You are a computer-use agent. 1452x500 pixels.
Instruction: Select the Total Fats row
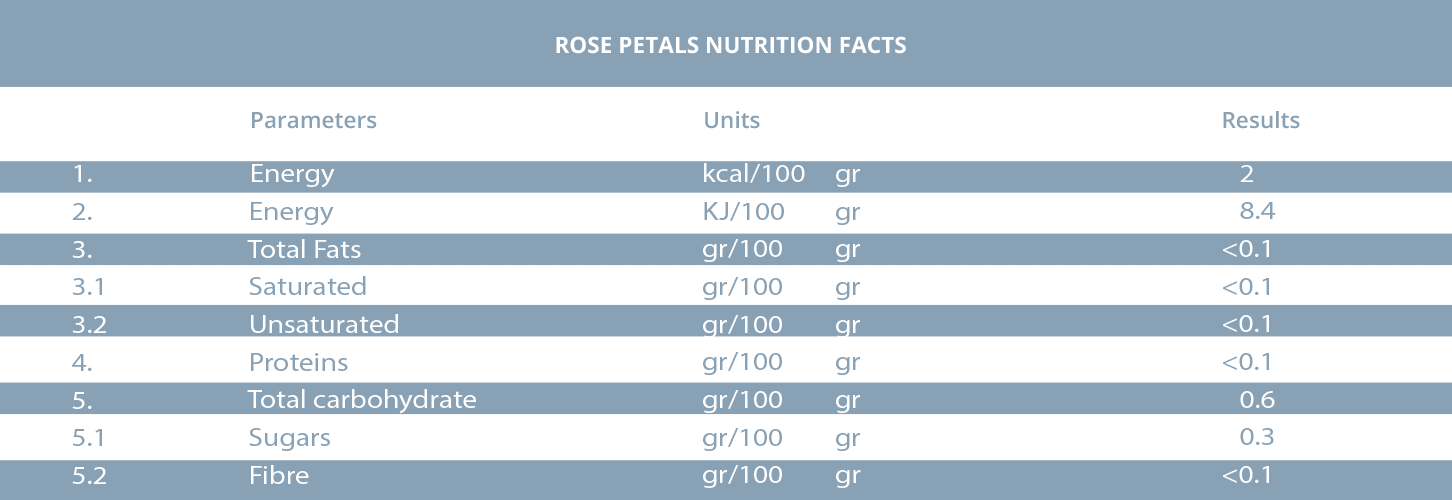pyautogui.click(x=304, y=250)
